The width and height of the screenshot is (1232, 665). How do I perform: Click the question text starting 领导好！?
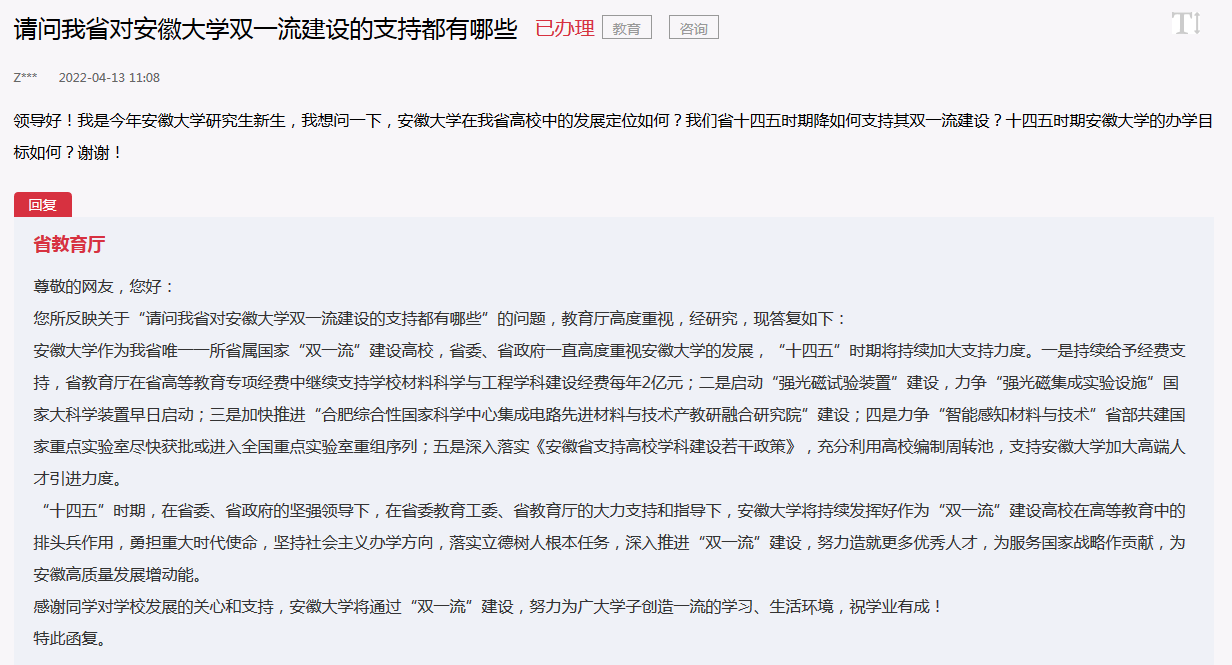click(611, 138)
